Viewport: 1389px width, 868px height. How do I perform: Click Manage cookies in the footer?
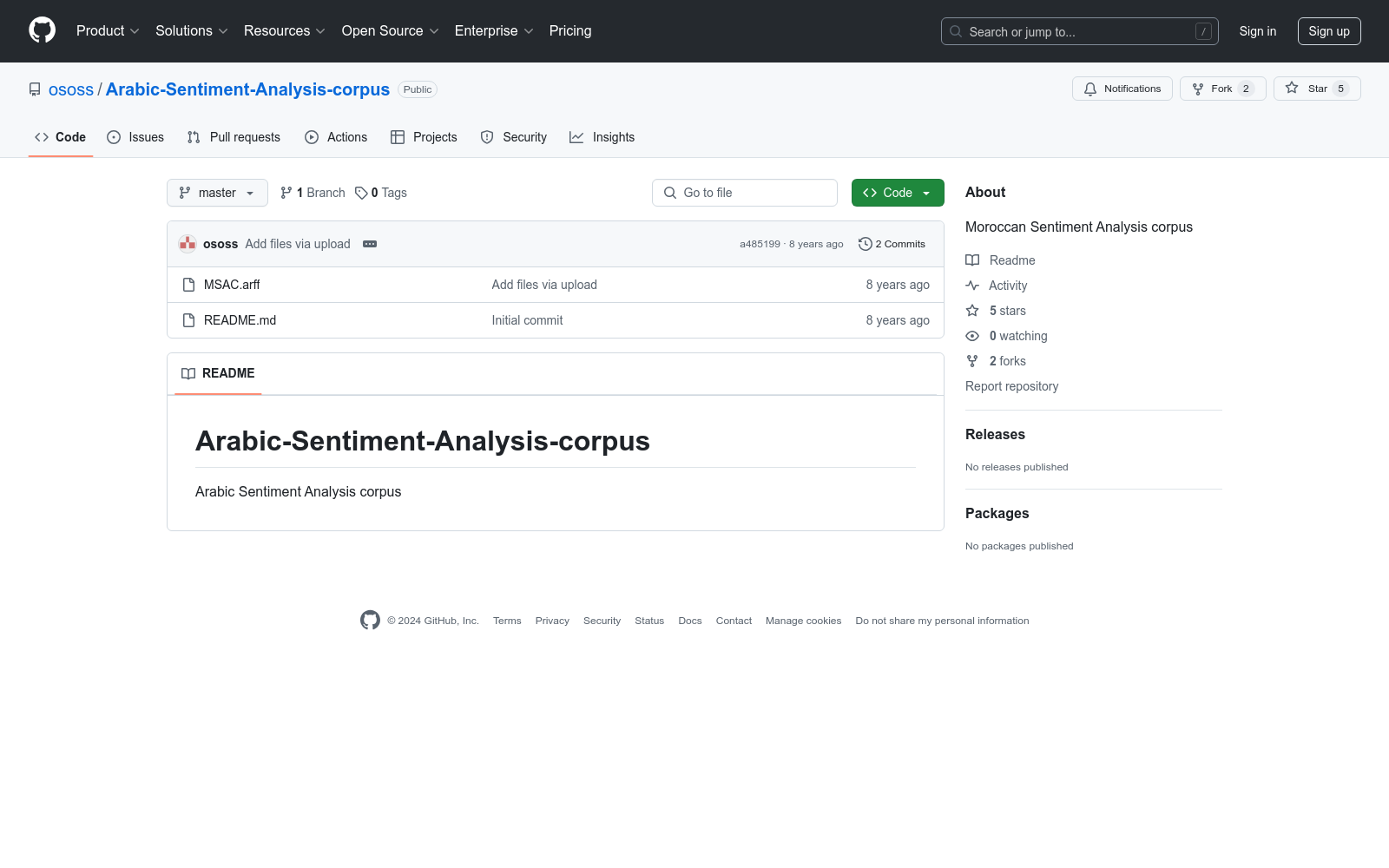pos(803,621)
